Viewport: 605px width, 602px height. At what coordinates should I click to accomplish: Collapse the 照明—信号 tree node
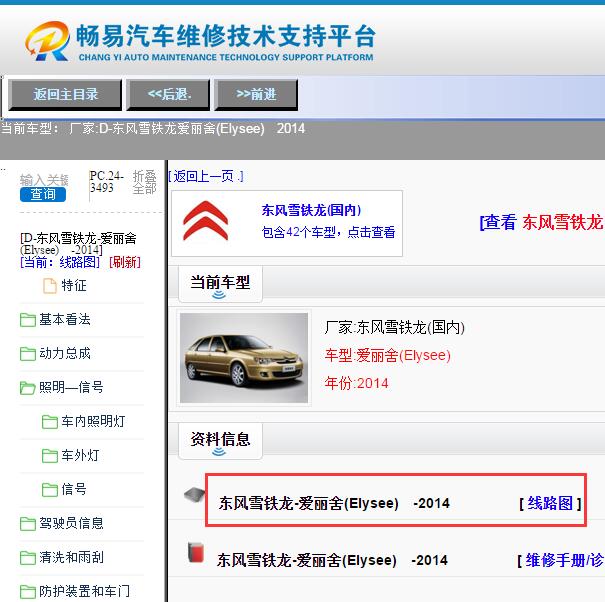[71, 387]
